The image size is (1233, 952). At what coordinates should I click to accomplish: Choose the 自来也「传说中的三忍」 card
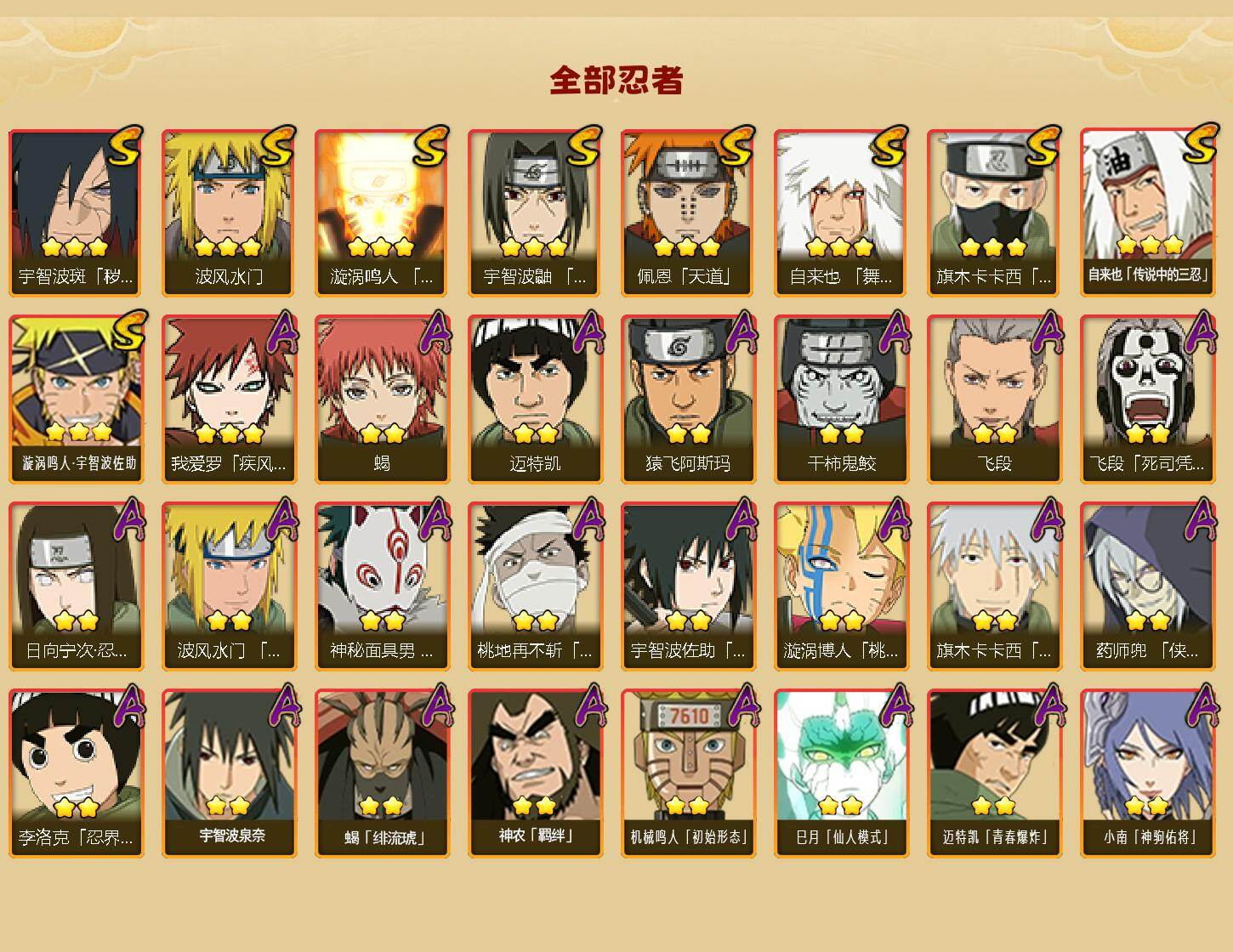1147,212
